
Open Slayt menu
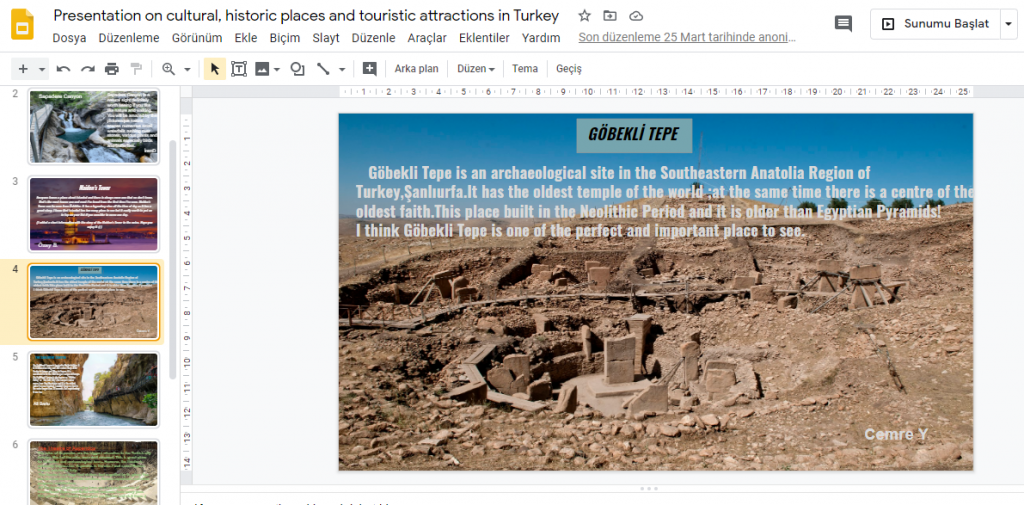326,38
